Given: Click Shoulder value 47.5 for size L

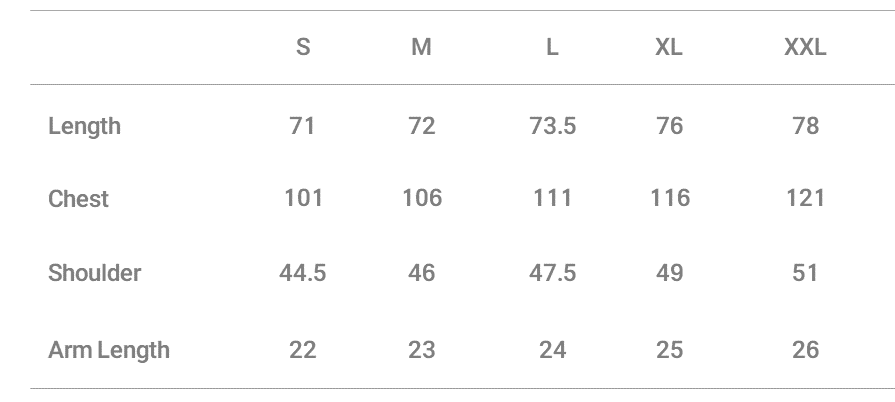Looking at the screenshot, I should click(552, 273).
